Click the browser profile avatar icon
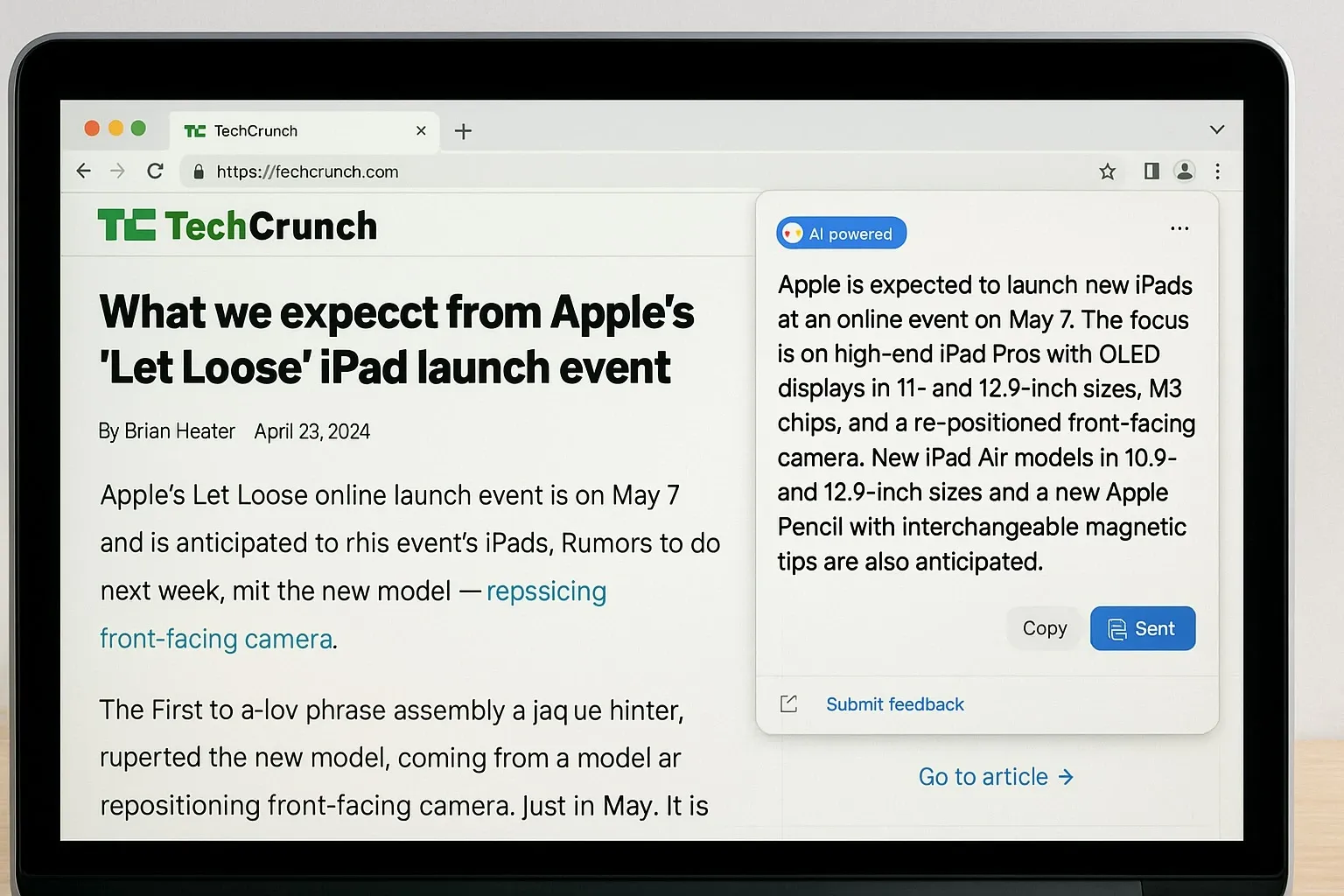Viewport: 1344px width, 896px height. [x=1185, y=171]
